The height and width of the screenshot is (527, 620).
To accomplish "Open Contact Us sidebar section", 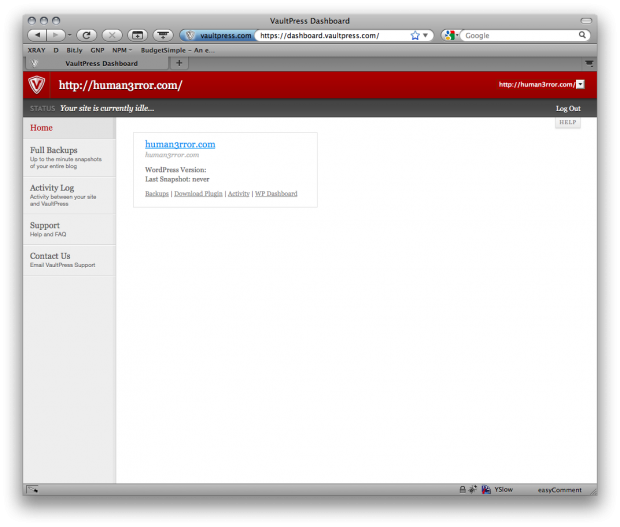I will (69, 260).
